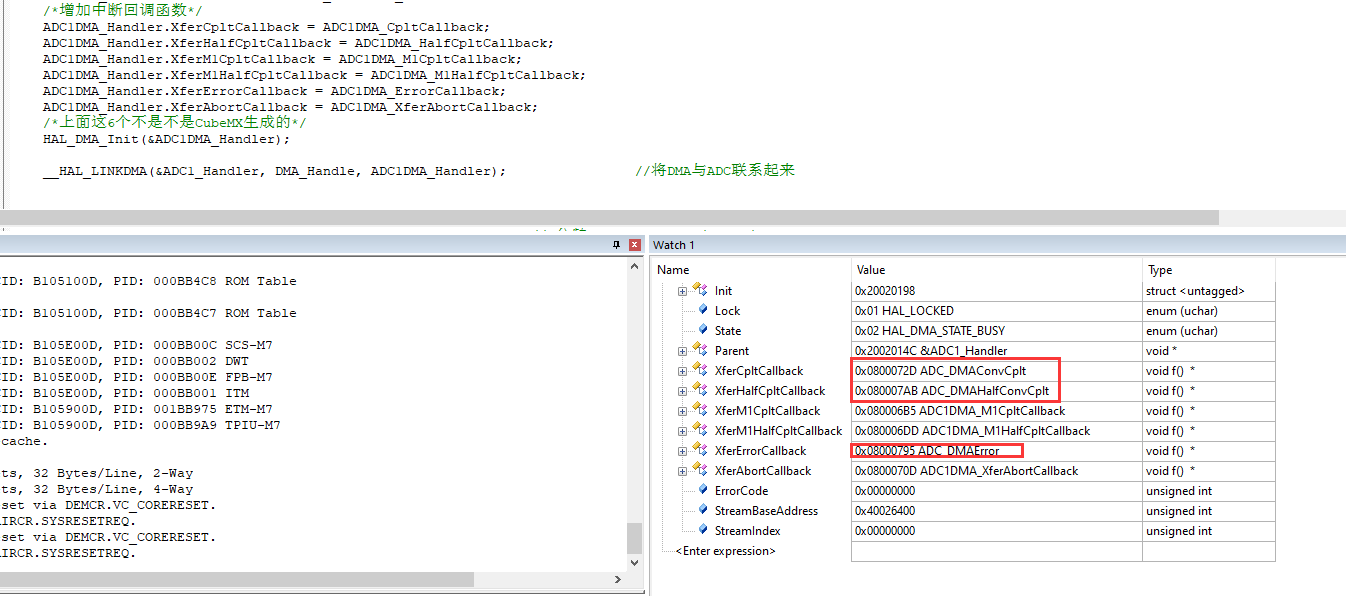
Task: Close the debug output panel
Action: tap(633, 244)
